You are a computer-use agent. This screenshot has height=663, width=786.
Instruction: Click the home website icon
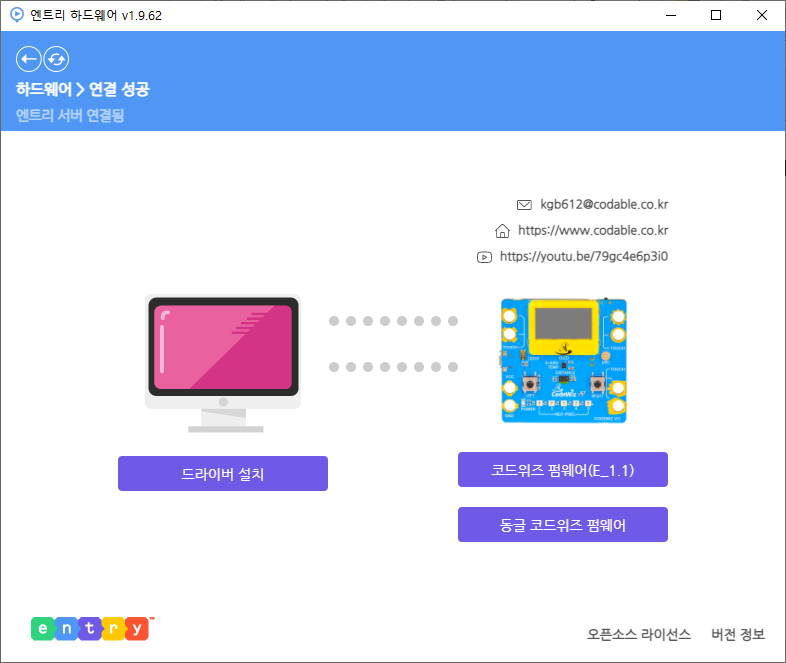tap(502, 231)
